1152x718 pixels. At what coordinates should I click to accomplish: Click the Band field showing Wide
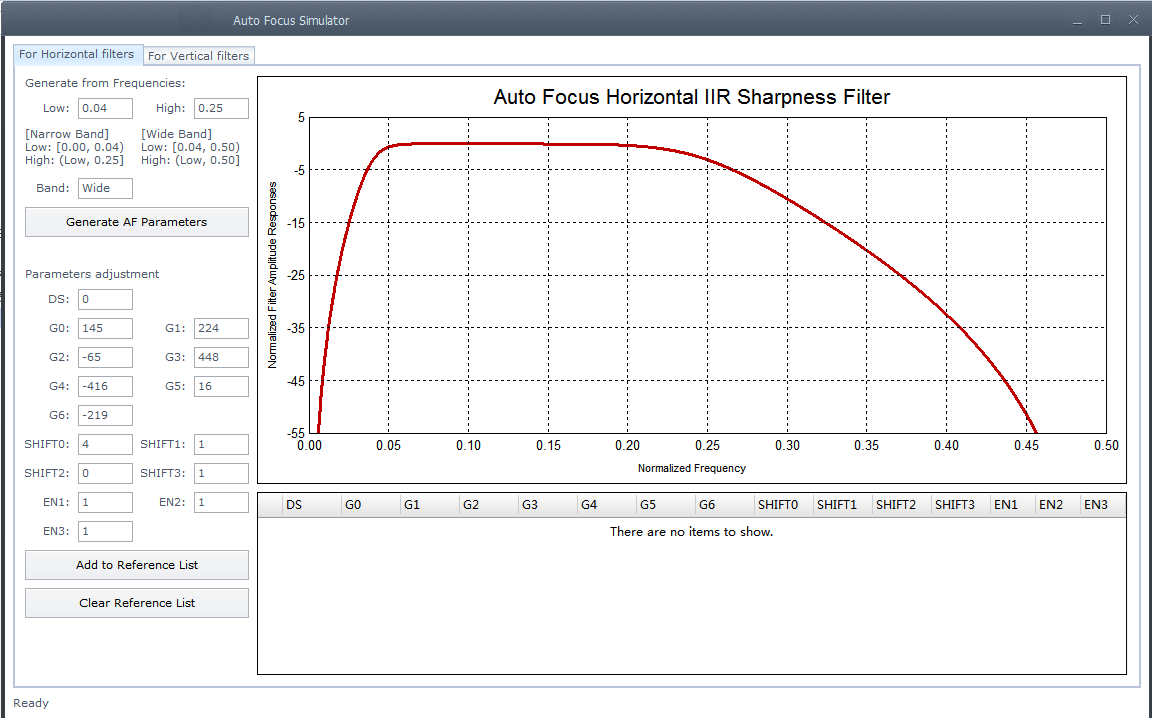pos(106,188)
